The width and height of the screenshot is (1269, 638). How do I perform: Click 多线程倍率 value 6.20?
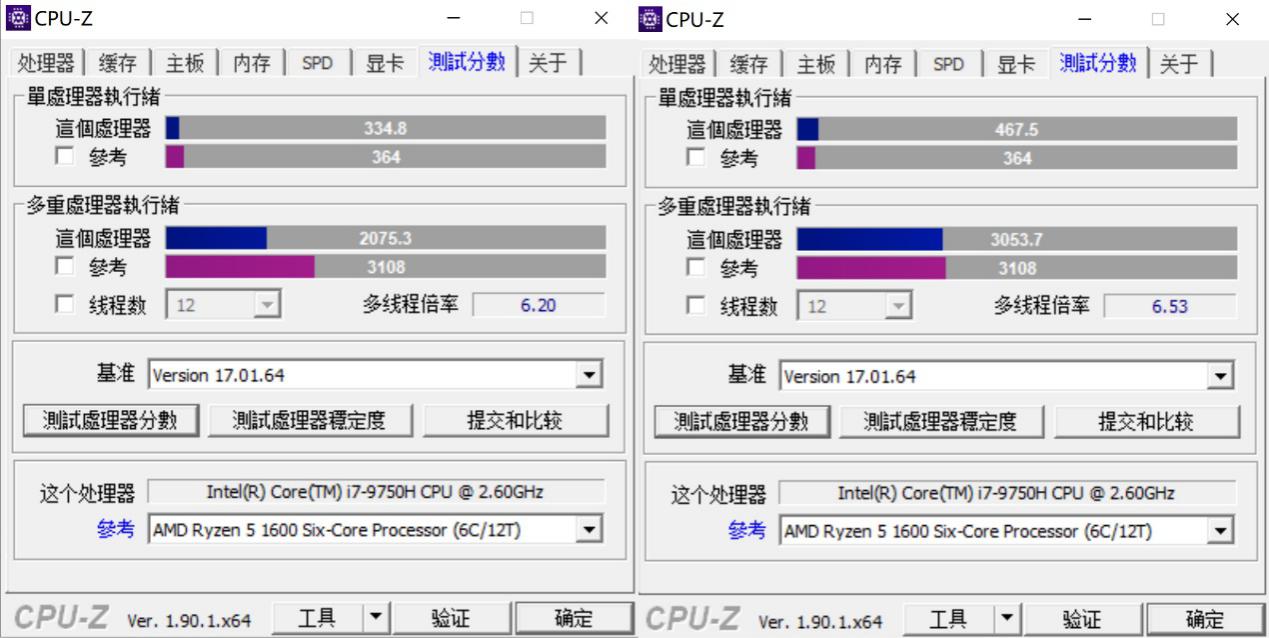[x=538, y=305]
